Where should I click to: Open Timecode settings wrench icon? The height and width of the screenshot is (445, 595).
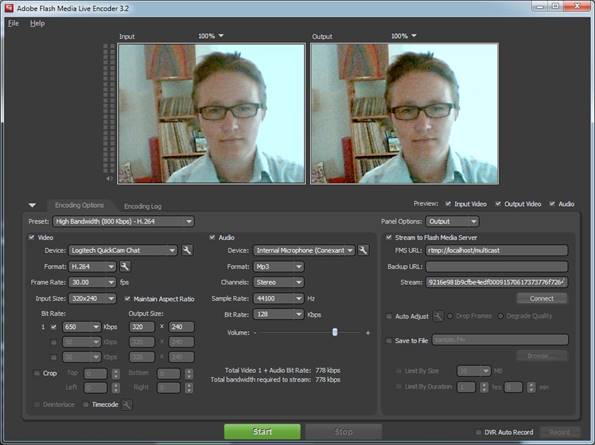click(x=127, y=405)
